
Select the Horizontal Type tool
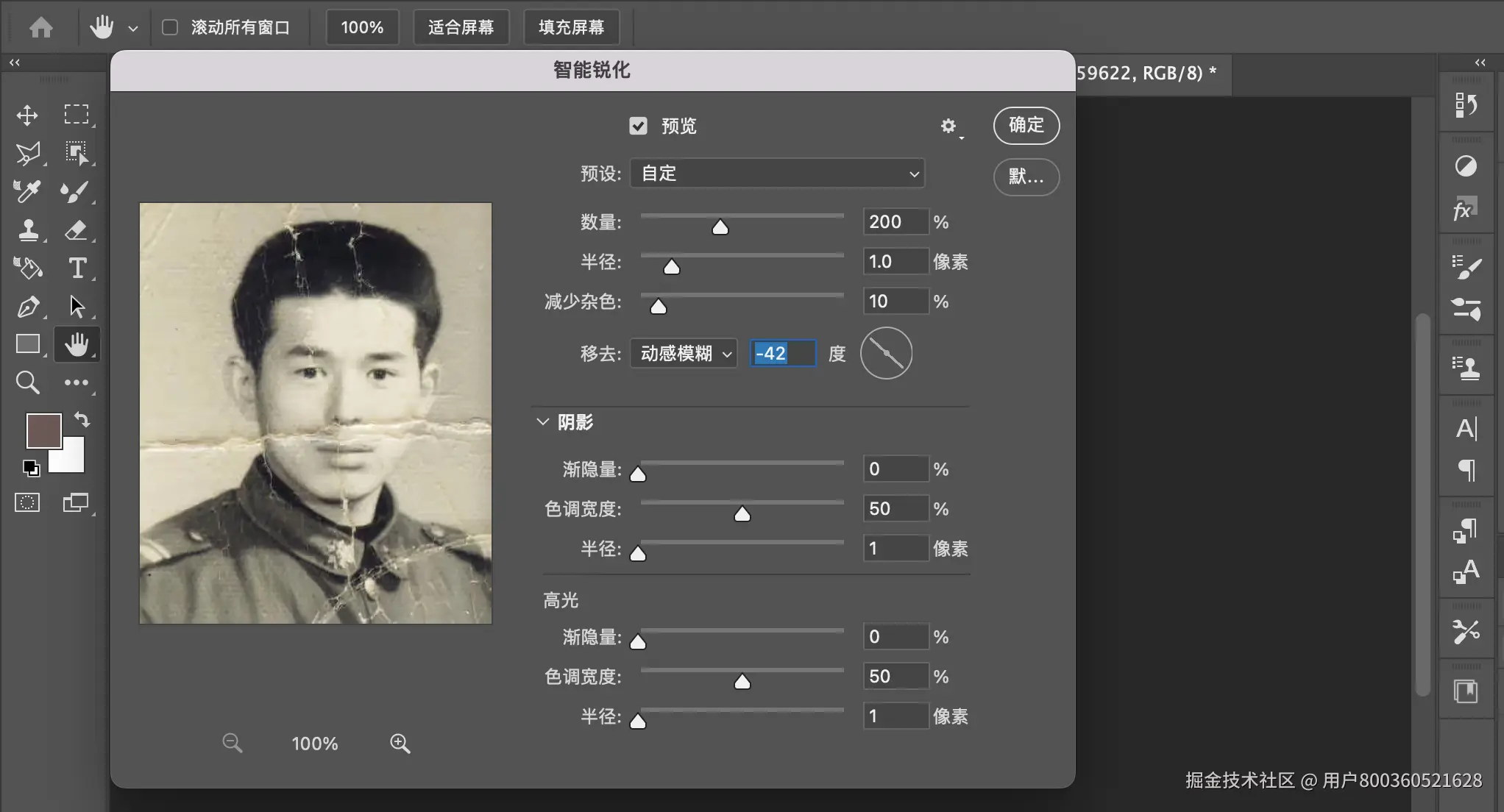(77, 268)
